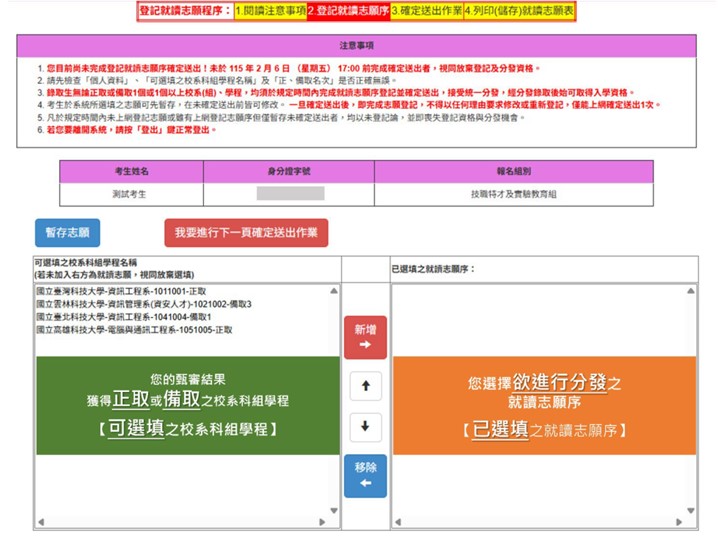Click the orange 已選填 preference list area
Viewport: 718px width, 541px height.
tap(544, 406)
